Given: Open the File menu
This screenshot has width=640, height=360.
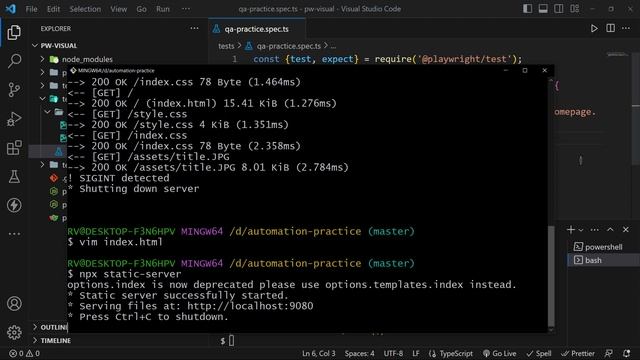Looking at the screenshot, I should [31, 9].
